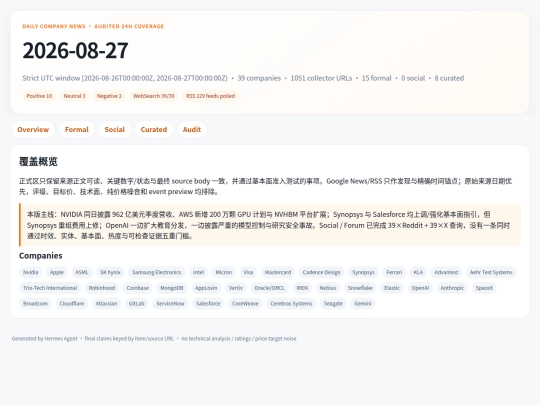Click the '1051 collector URLs' text
The image size is (540, 405).
[321, 78]
